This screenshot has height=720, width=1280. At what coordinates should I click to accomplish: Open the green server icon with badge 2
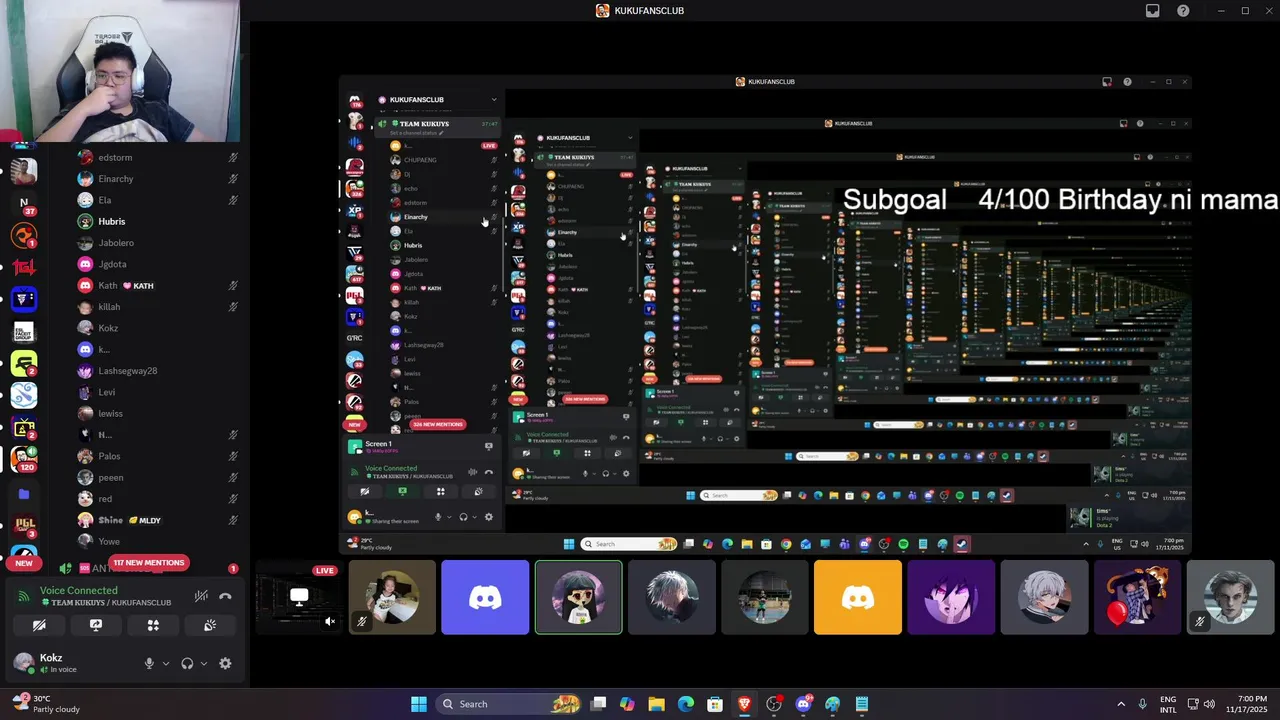(24, 363)
